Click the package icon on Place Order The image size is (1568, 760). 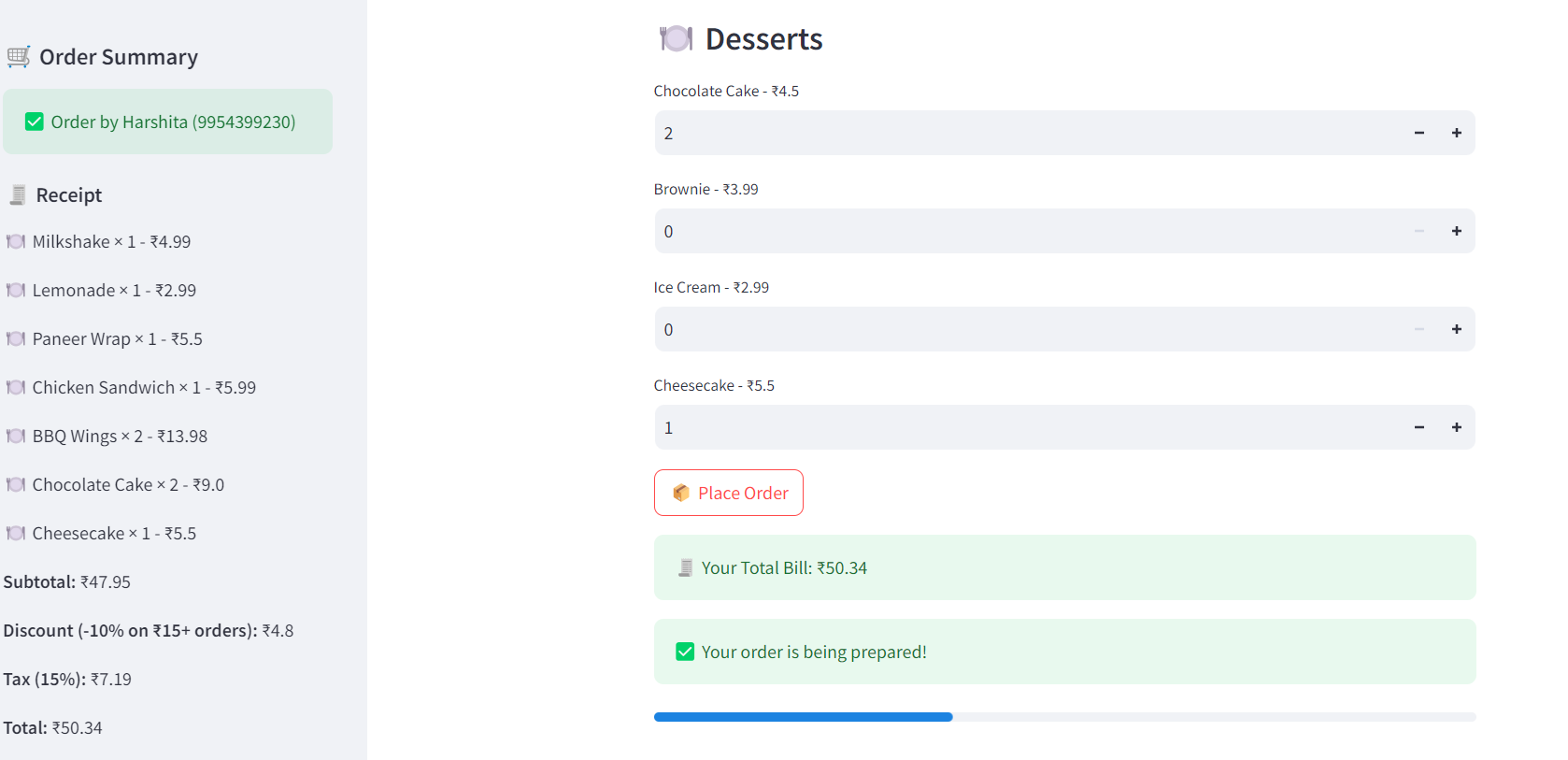tap(681, 493)
